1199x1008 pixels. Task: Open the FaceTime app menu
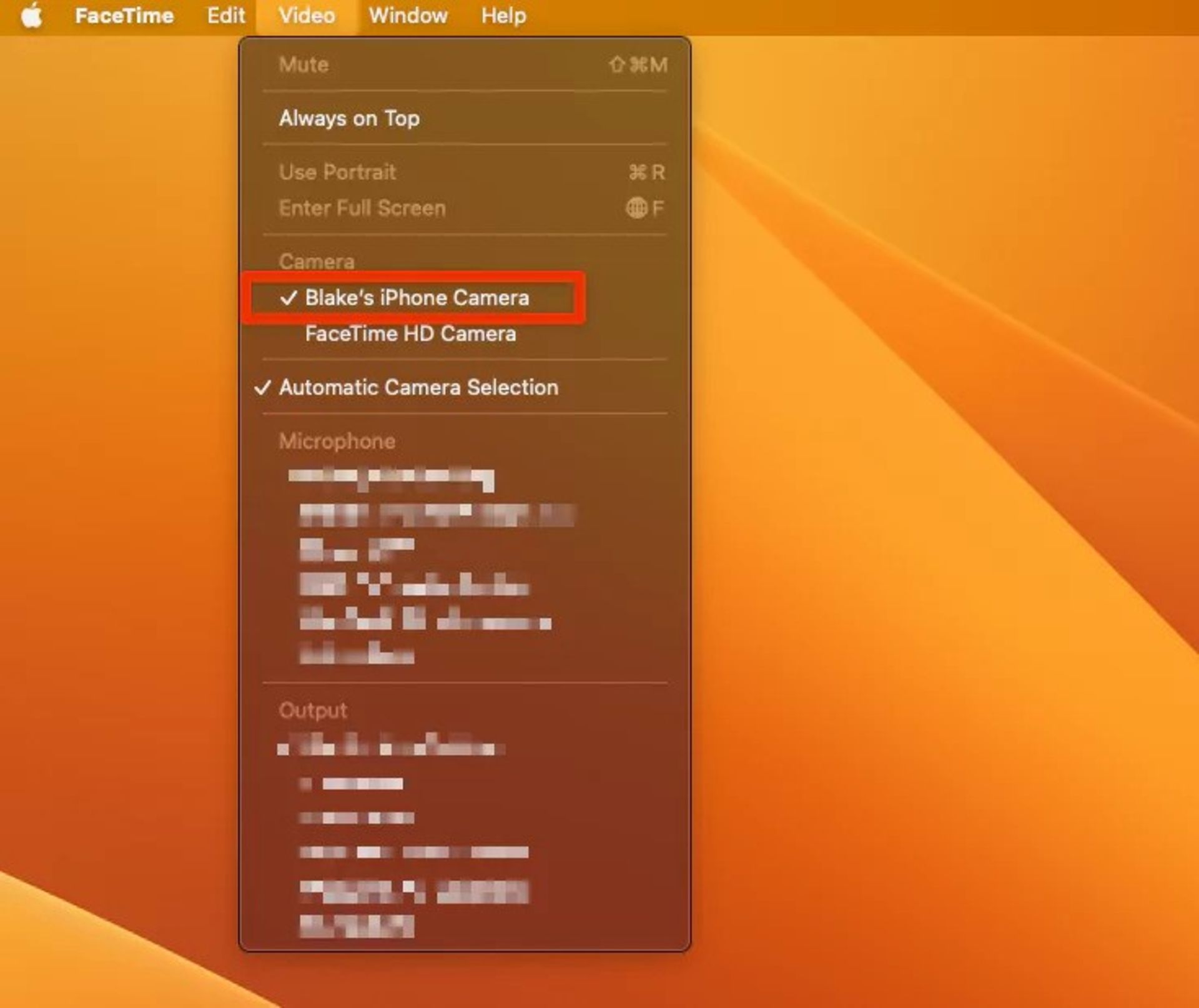point(124,16)
